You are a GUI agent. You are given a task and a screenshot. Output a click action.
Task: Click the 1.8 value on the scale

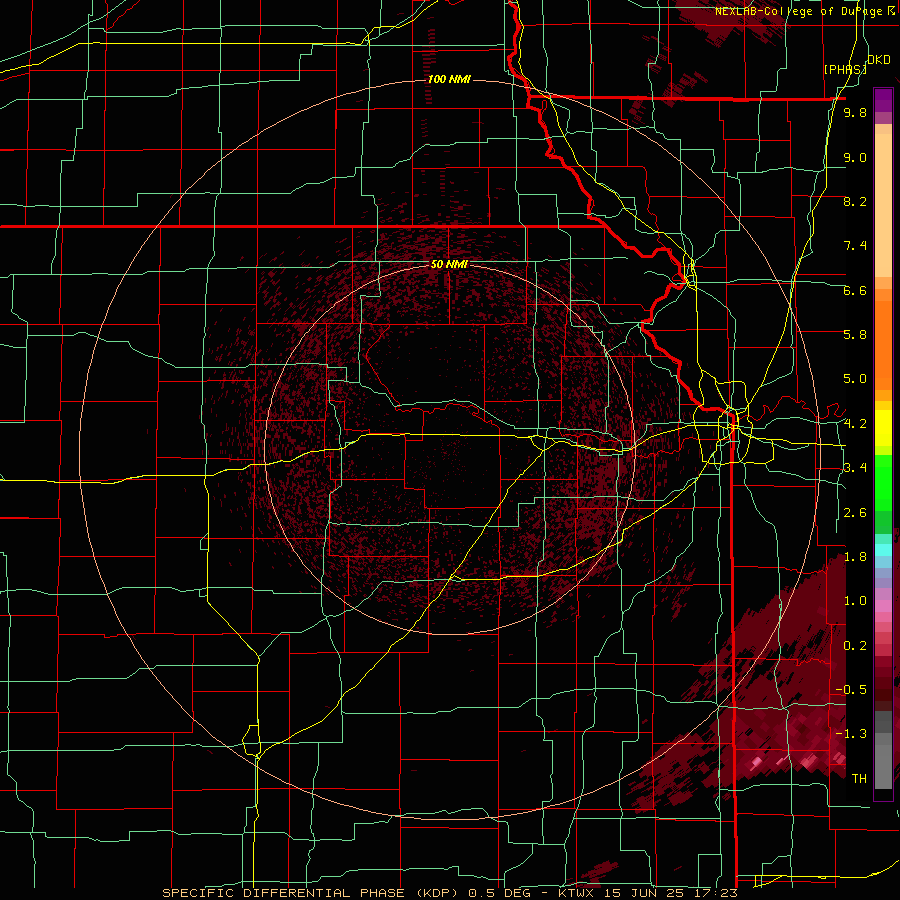(855, 557)
